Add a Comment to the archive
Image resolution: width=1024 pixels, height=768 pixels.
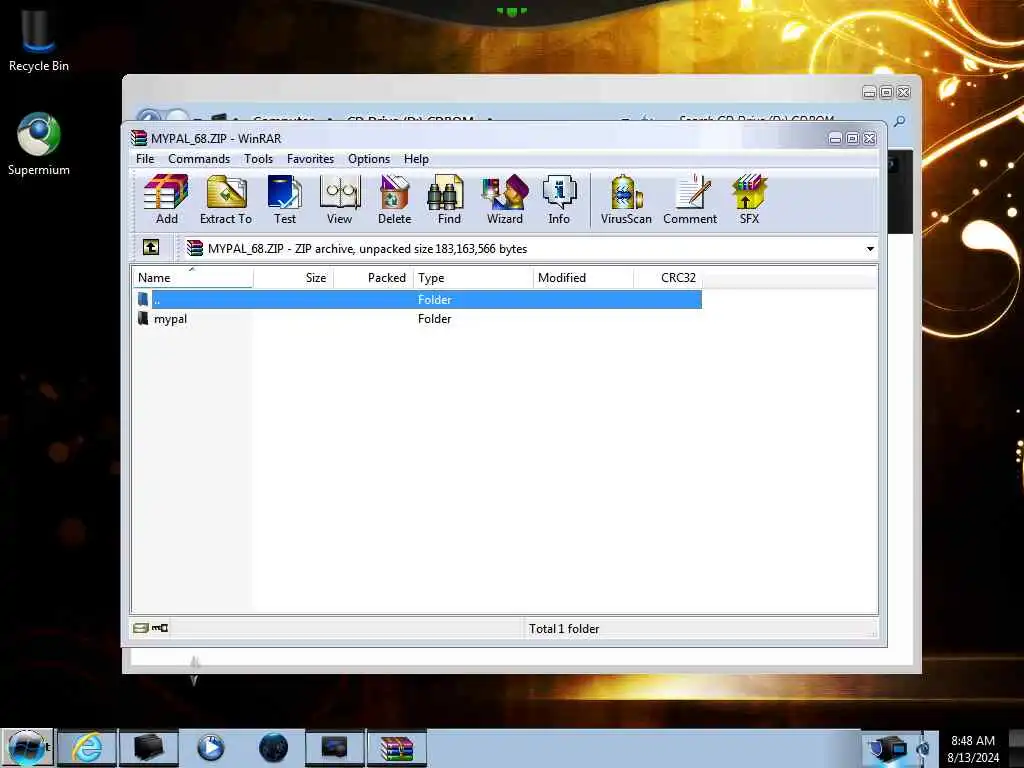[690, 199]
